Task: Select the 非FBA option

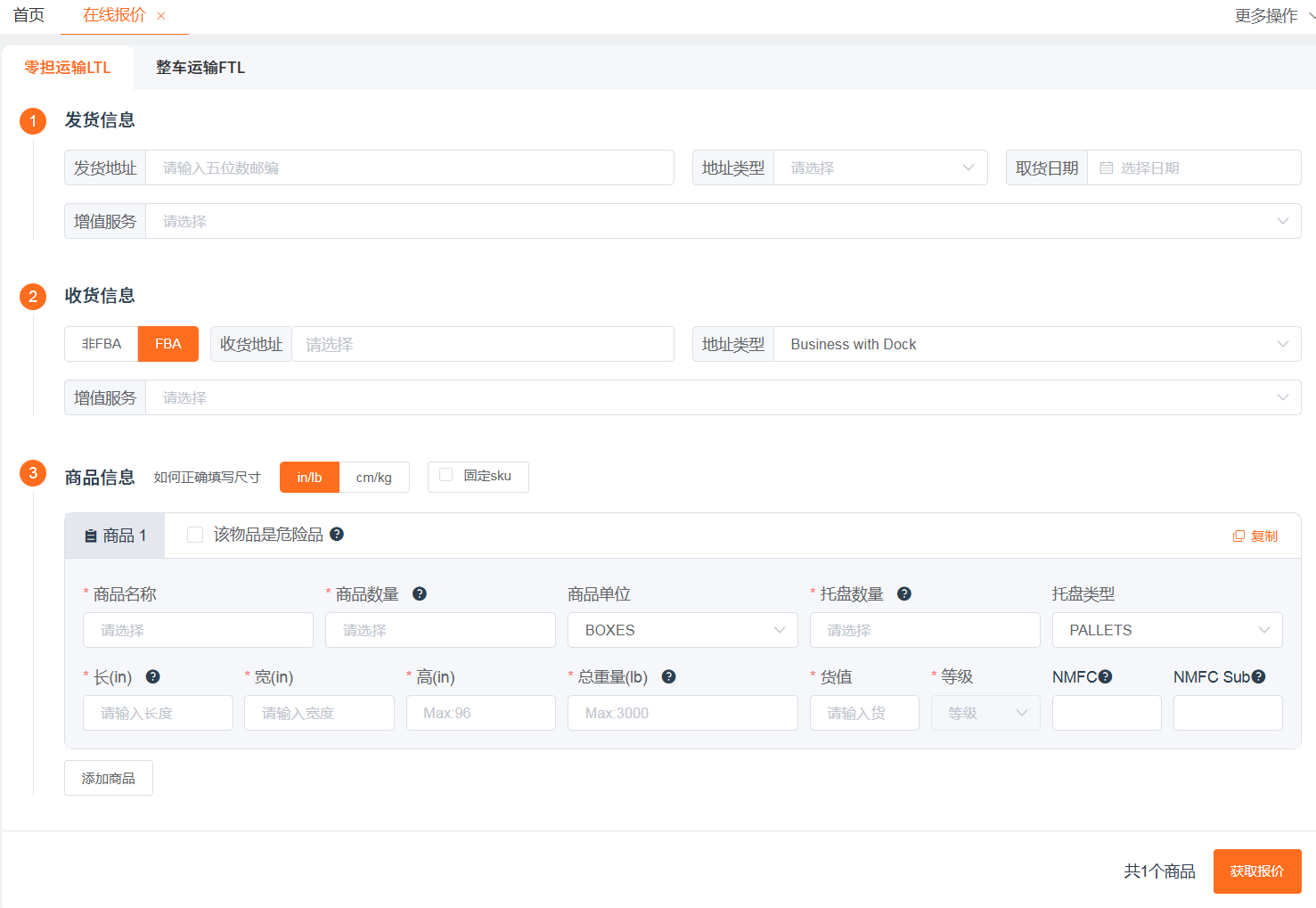Action: coord(102,344)
